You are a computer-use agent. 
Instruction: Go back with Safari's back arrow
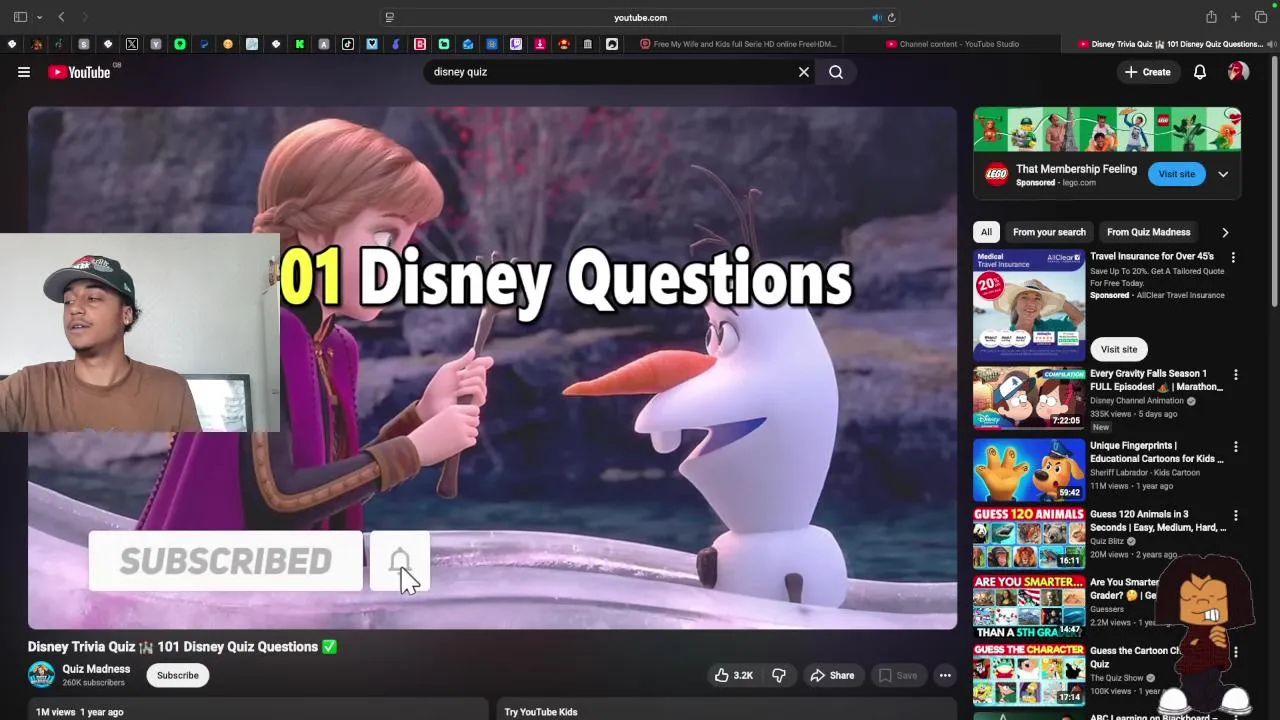pos(61,17)
